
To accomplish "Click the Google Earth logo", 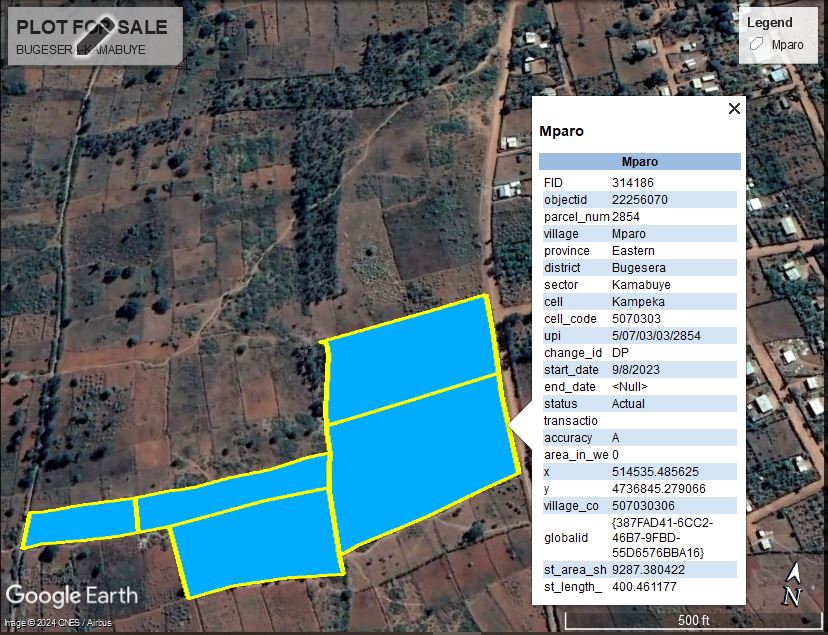I will click(71, 596).
